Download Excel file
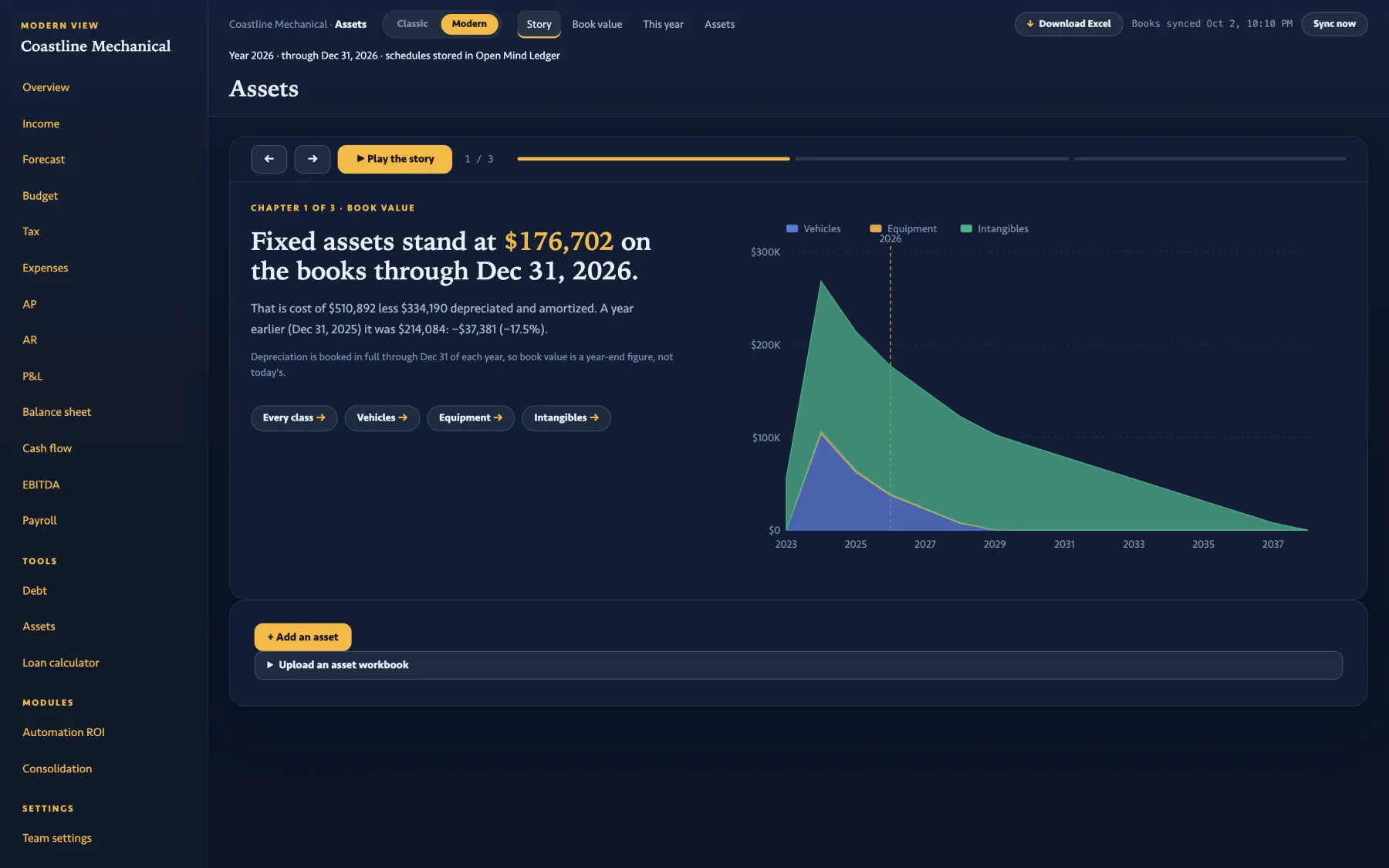 click(x=1069, y=24)
